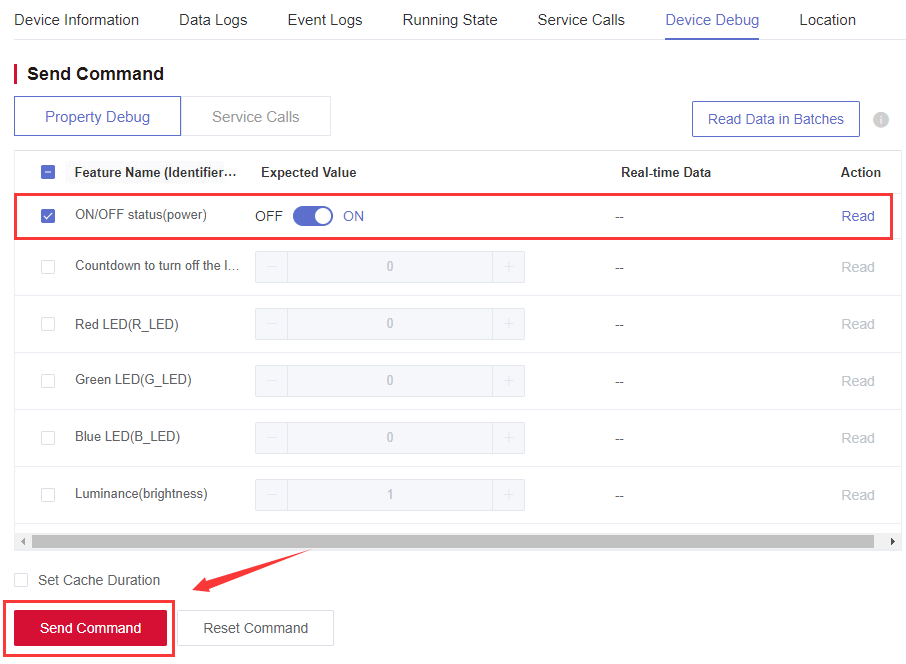The image size is (906, 664).
Task: Select the Property Debug sub-tab
Action: 98,116
